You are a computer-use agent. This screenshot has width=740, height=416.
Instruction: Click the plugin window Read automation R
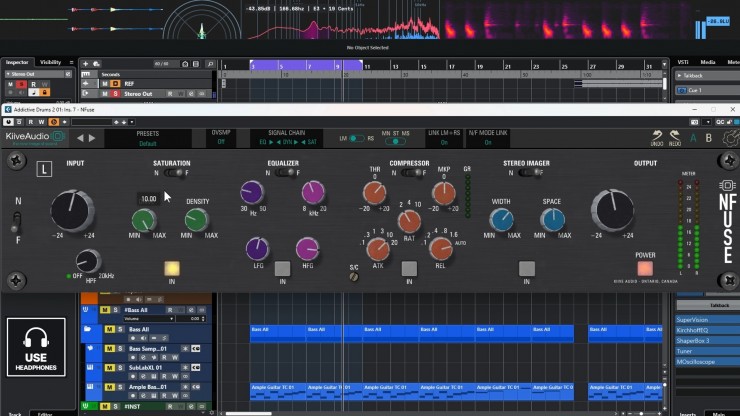tap(31, 122)
